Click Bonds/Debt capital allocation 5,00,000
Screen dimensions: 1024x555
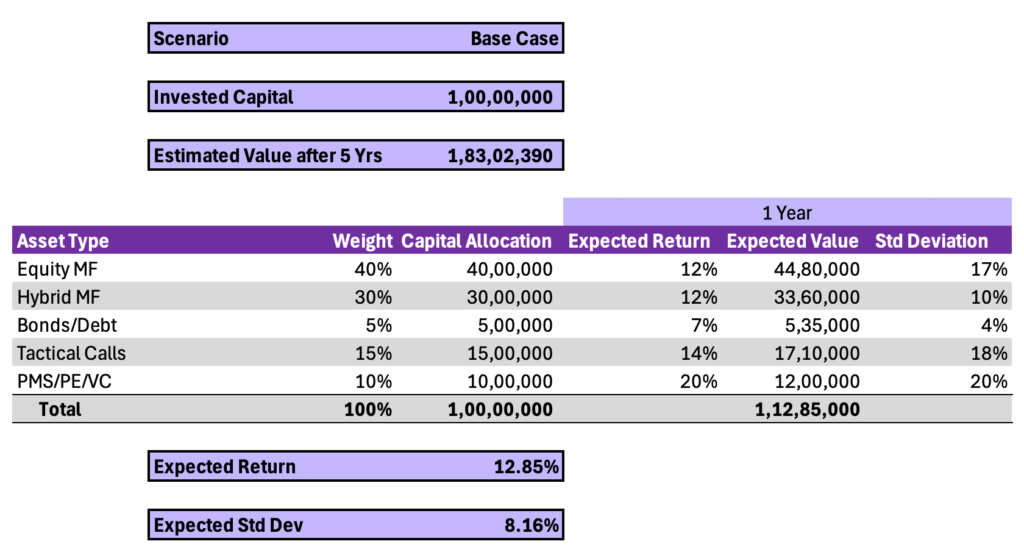[510, 325]
